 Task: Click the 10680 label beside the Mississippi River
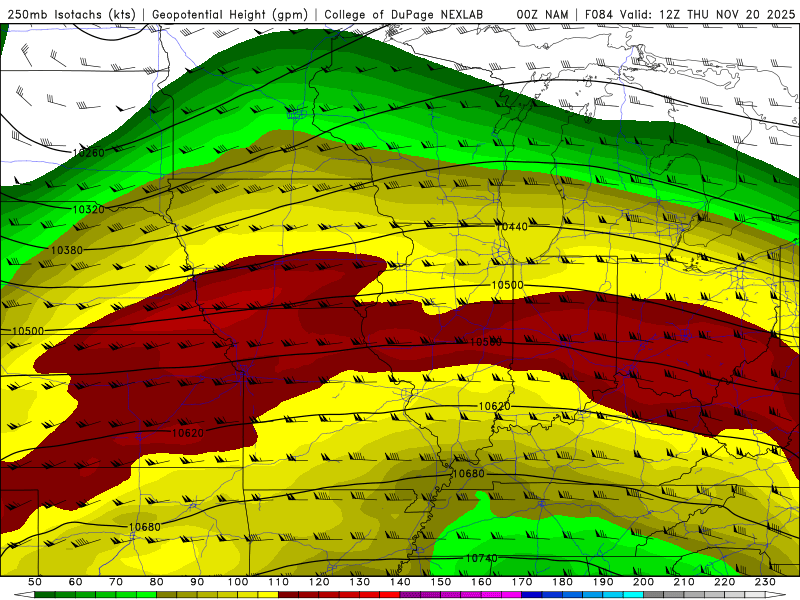pos(468,473)
